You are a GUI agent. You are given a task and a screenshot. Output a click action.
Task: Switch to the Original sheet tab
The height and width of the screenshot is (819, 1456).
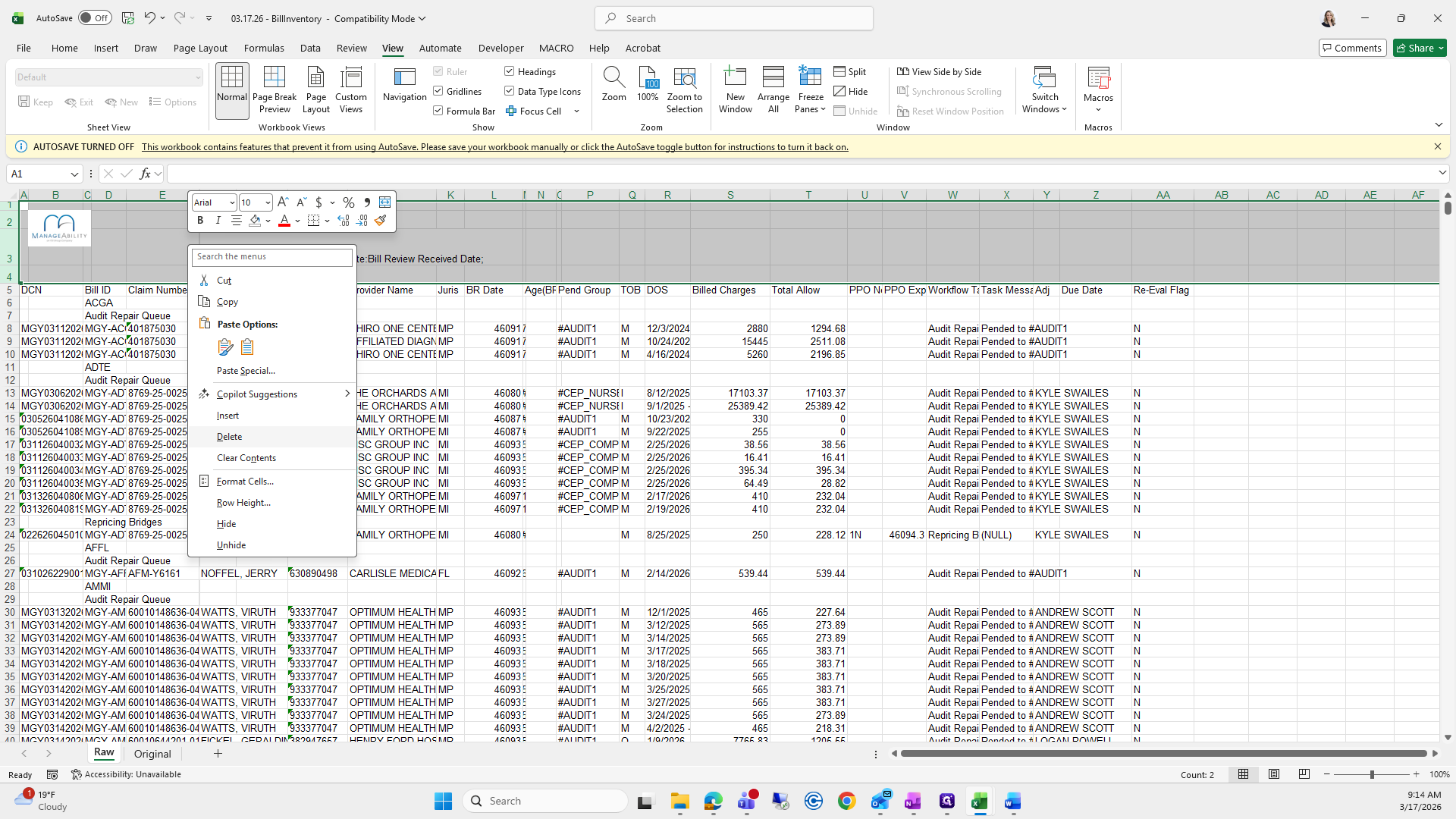152,754
